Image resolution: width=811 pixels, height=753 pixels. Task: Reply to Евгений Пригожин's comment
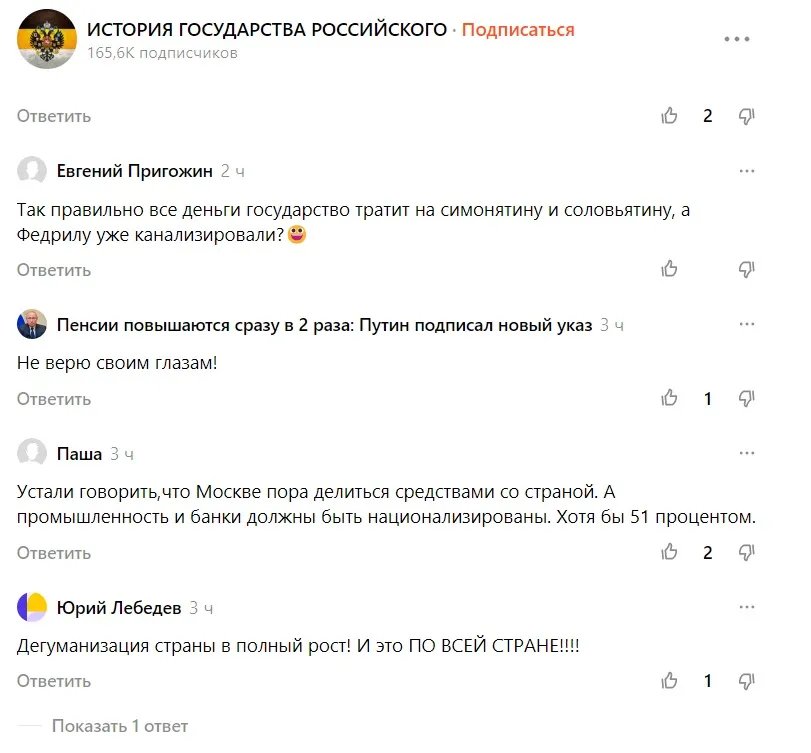tap(54, 269)
